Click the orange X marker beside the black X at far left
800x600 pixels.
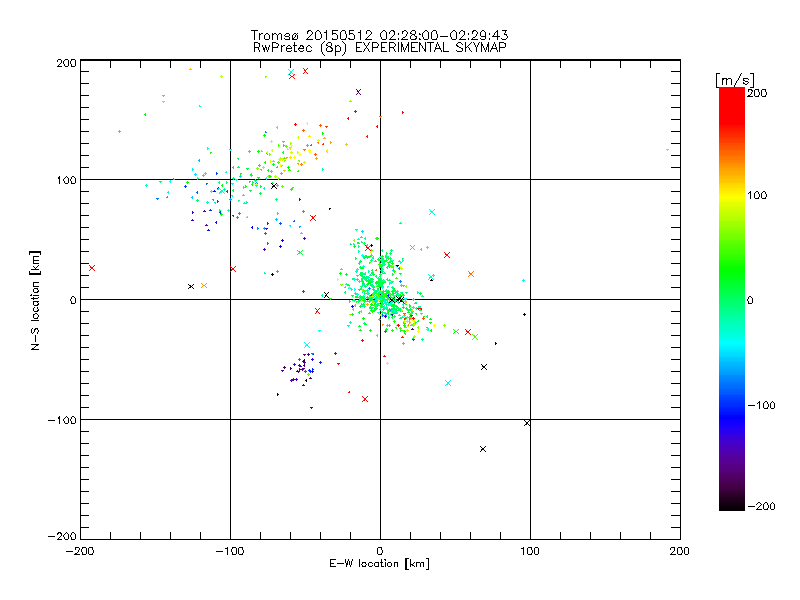204,286
